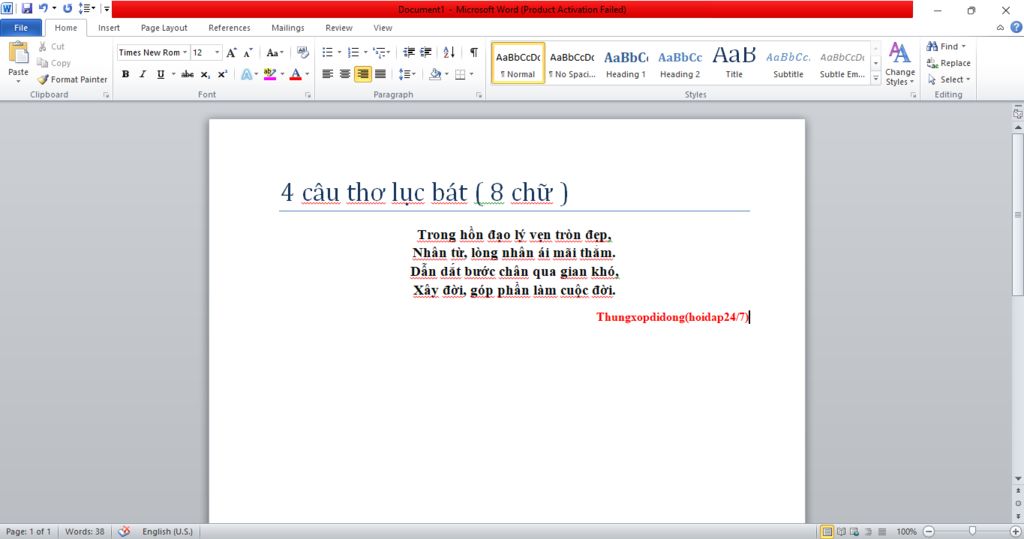Toggle Italic formatting
Image resolution: width=1024 pixels, height=539 pixels.
pos(142,74)
